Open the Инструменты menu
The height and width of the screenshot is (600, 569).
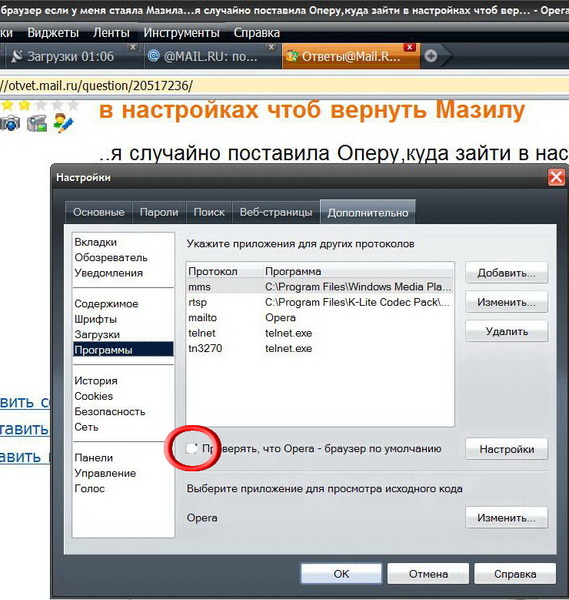coord(181,33)
